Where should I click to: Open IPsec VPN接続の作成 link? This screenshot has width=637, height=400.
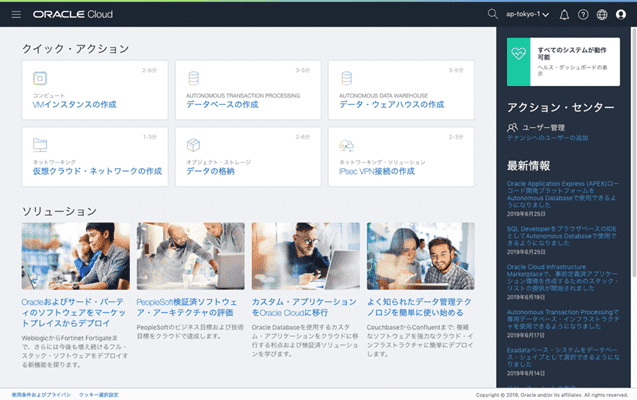tap(377, 171)
